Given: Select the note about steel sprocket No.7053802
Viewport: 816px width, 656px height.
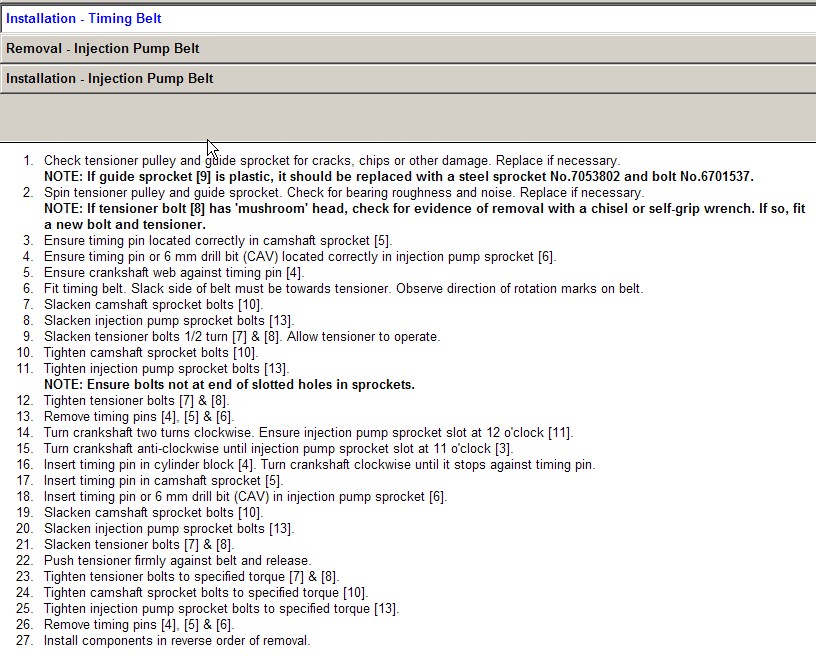Looking at the screenshot, I should pyautogui.click(x=398, y=176).
